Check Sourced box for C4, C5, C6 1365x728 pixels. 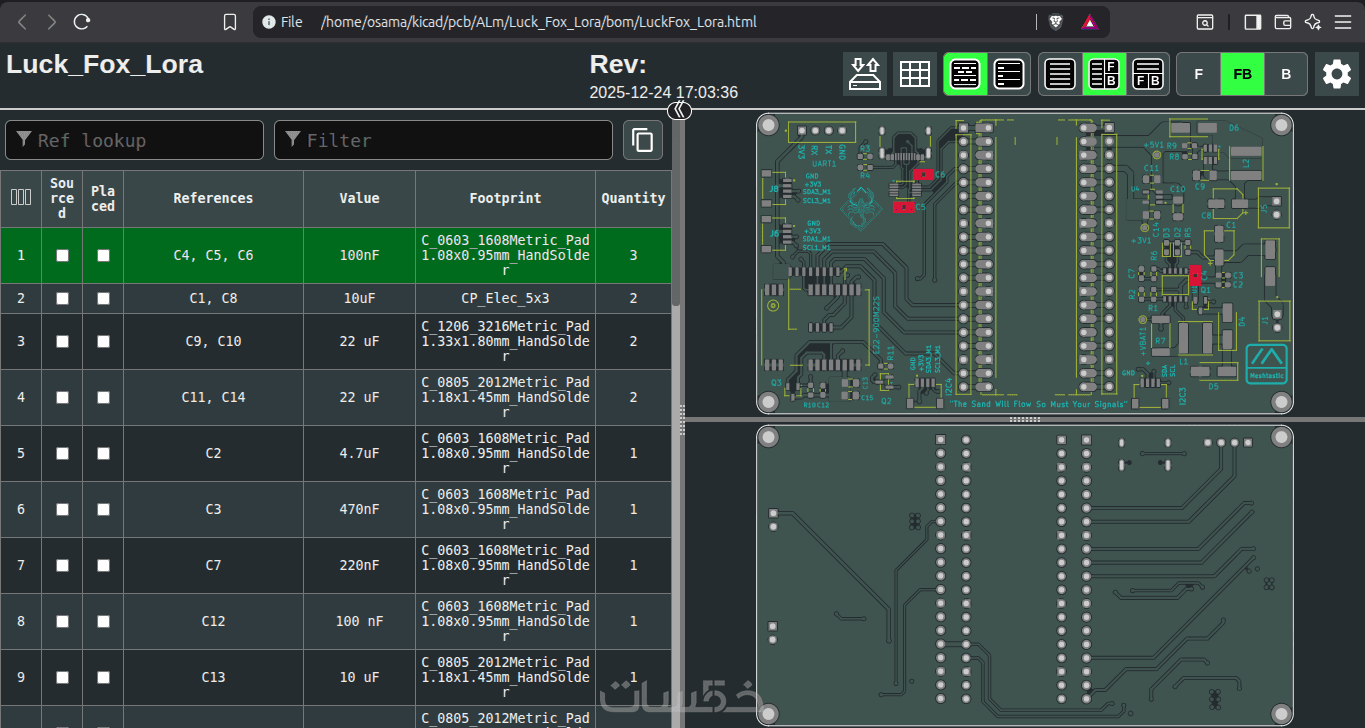tap(62, 256)
